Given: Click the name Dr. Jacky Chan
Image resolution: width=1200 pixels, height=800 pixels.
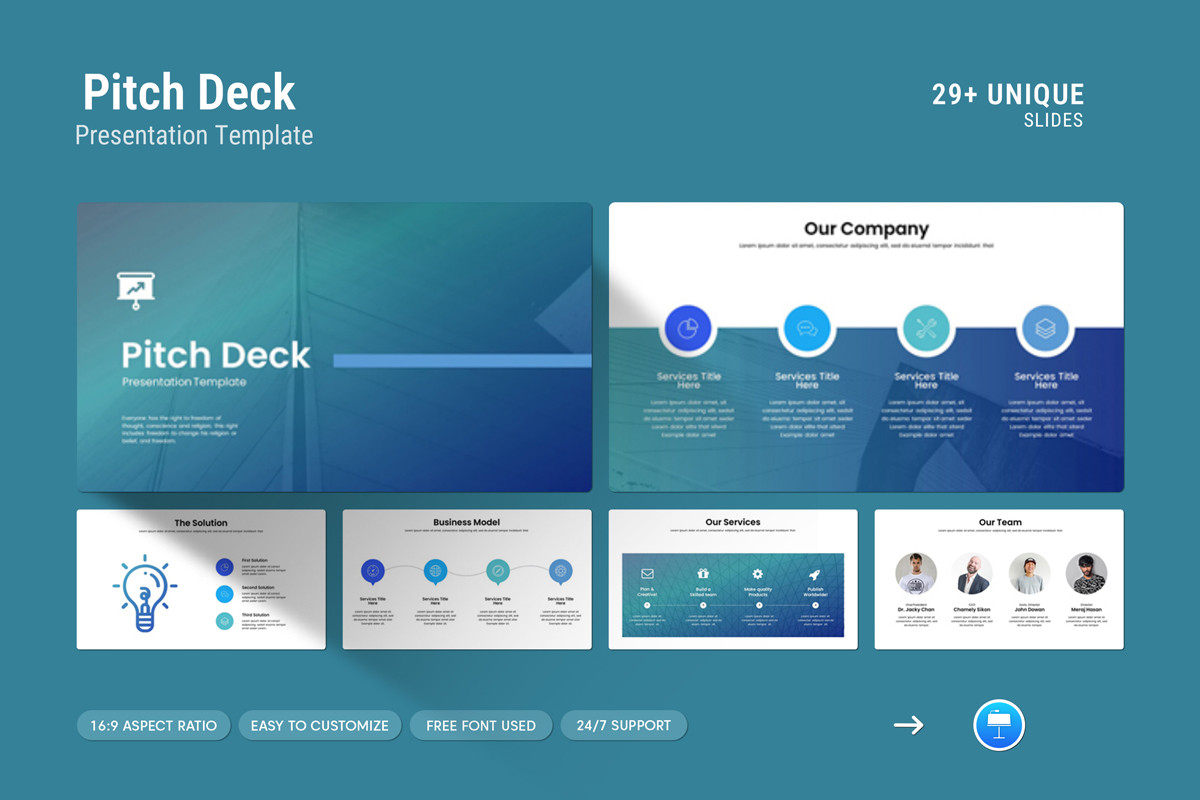Looking at the screenshot, I should 916,609.
